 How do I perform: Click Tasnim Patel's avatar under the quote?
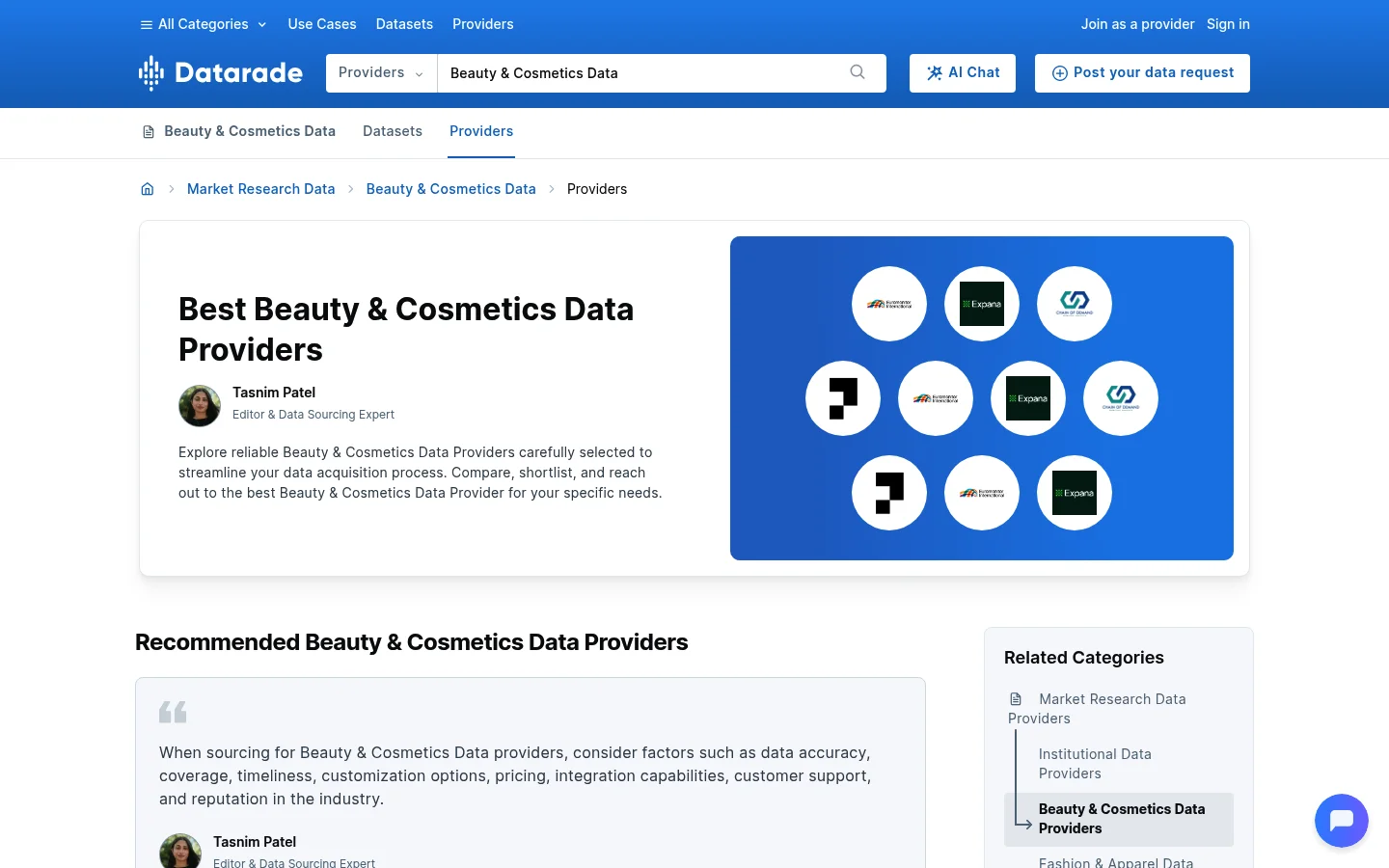180,851
